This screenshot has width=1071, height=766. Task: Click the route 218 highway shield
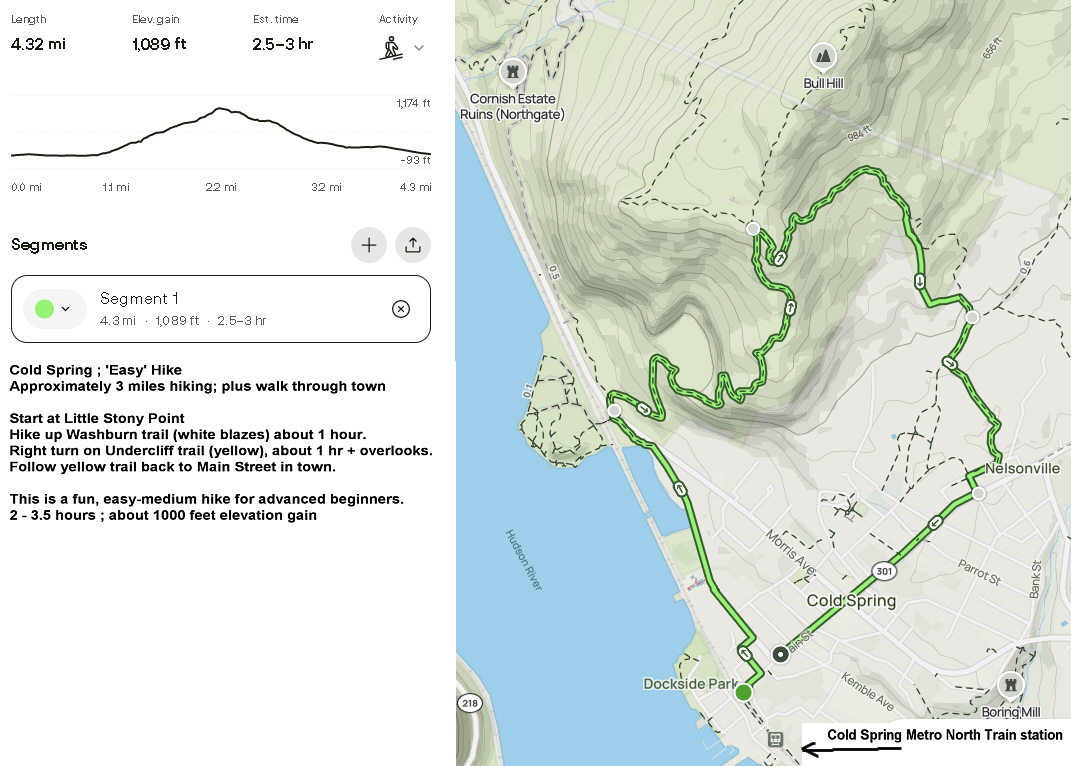[x=468, y=704]
